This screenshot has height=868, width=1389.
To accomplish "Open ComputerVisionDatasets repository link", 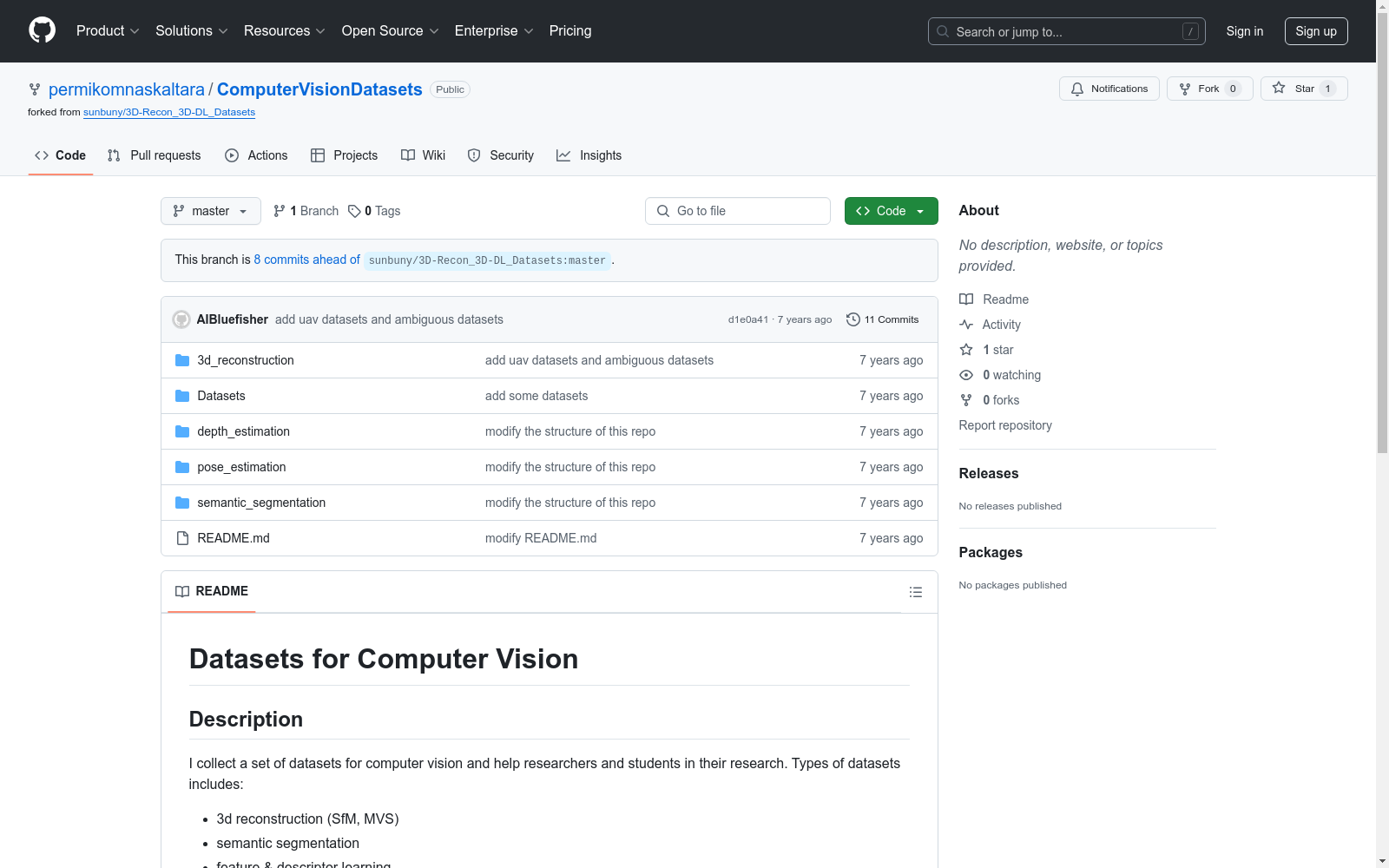I will point(319,89).
